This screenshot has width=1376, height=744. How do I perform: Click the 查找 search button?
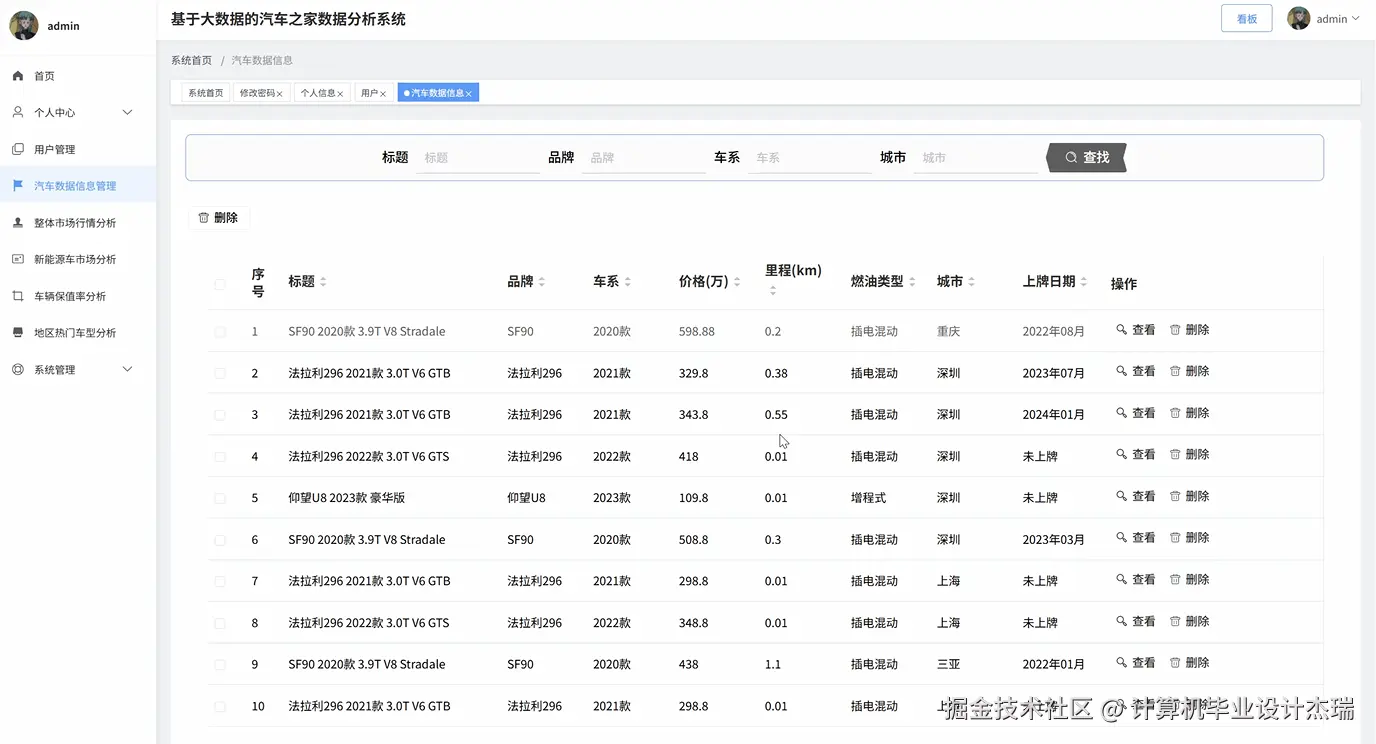[x=1087, y=157]
